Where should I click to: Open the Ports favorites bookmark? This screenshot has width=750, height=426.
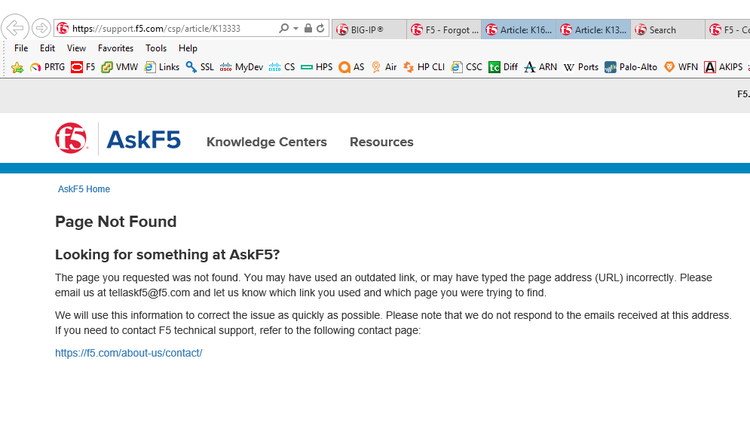[581, 67]
